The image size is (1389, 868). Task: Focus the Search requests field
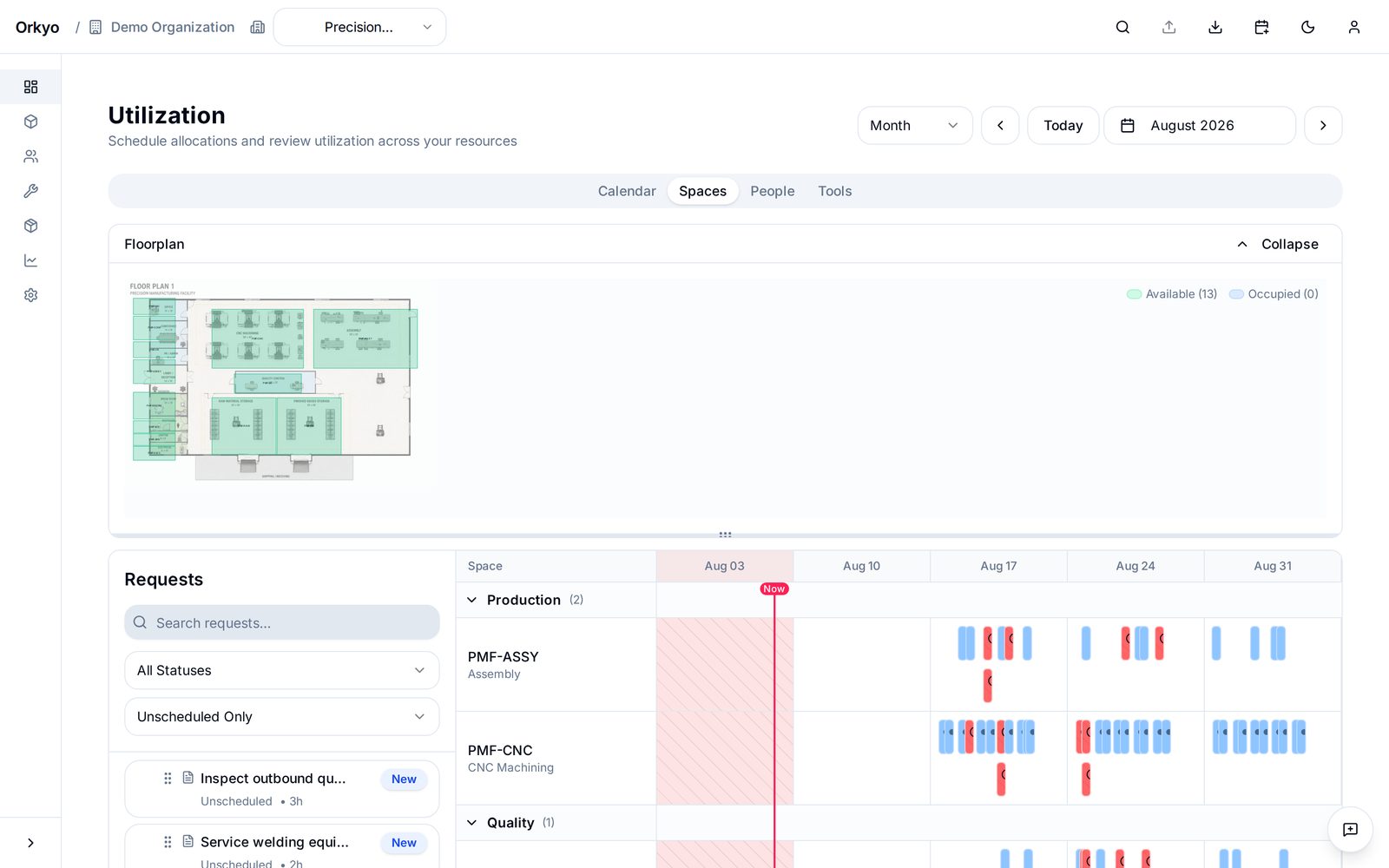coord(282,622)
